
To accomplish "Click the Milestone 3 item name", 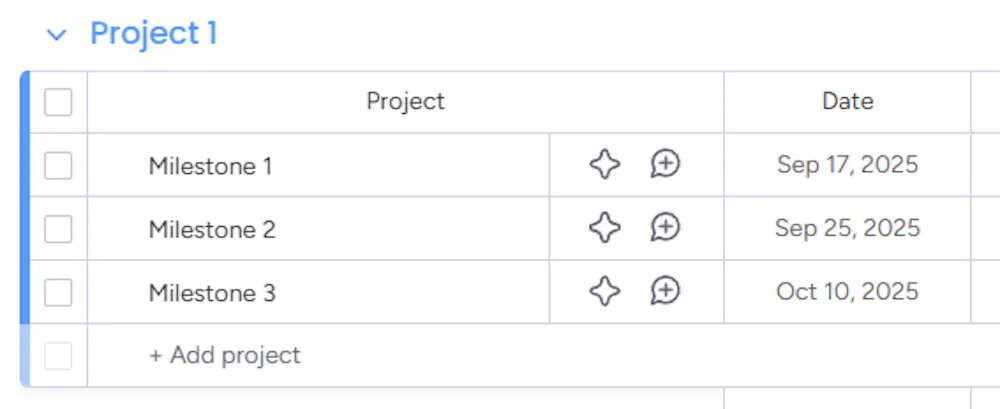I will (x=212, y=293).
